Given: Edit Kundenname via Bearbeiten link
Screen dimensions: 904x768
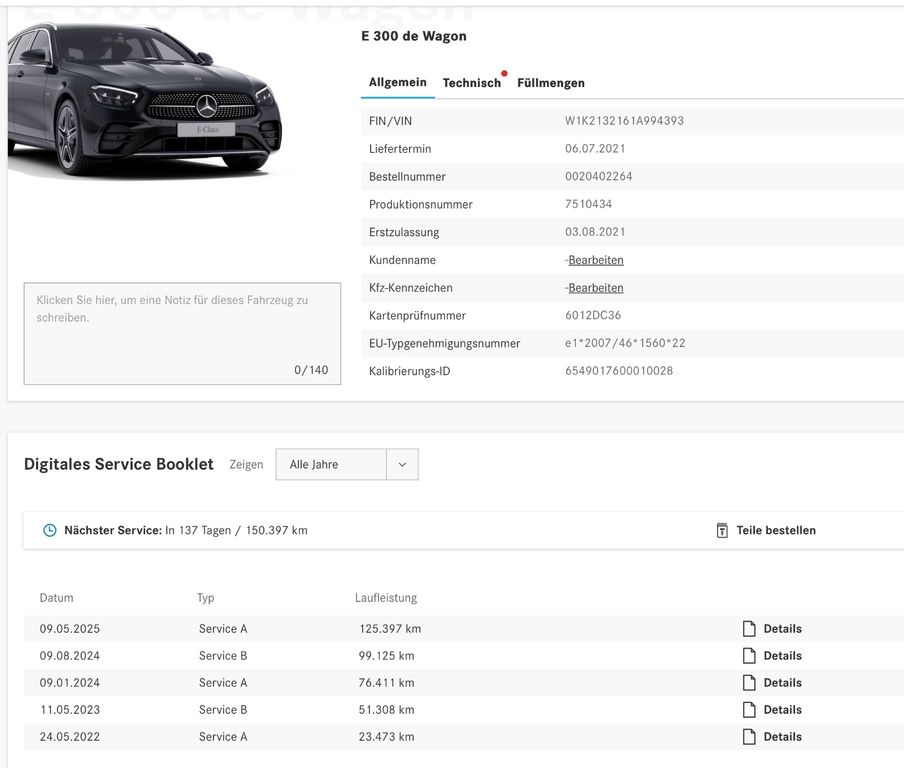Looking at the screenshot, I should pos(595,260).
